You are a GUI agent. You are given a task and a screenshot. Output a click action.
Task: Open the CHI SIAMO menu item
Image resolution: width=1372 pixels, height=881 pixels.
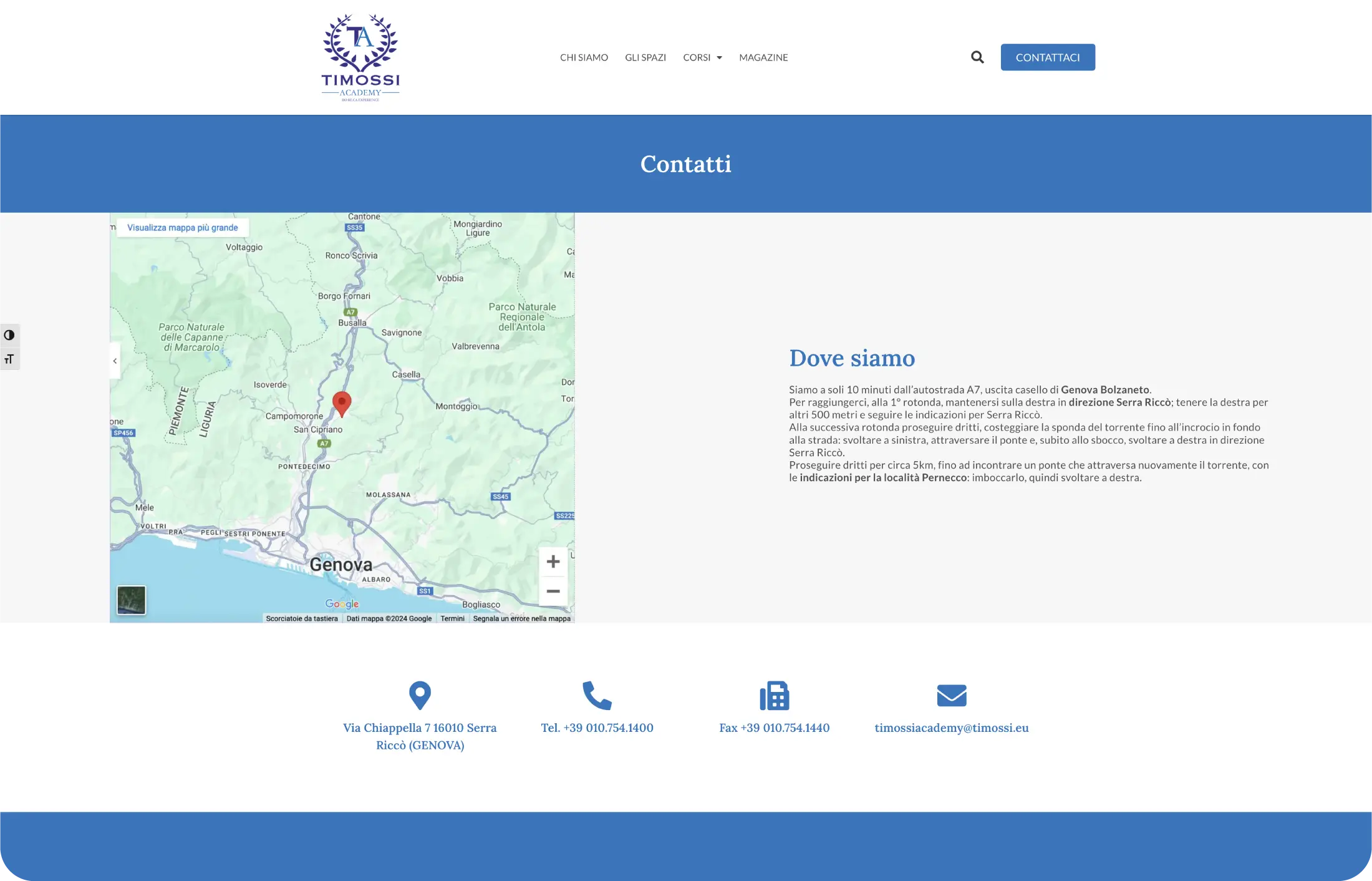(584, 57)
